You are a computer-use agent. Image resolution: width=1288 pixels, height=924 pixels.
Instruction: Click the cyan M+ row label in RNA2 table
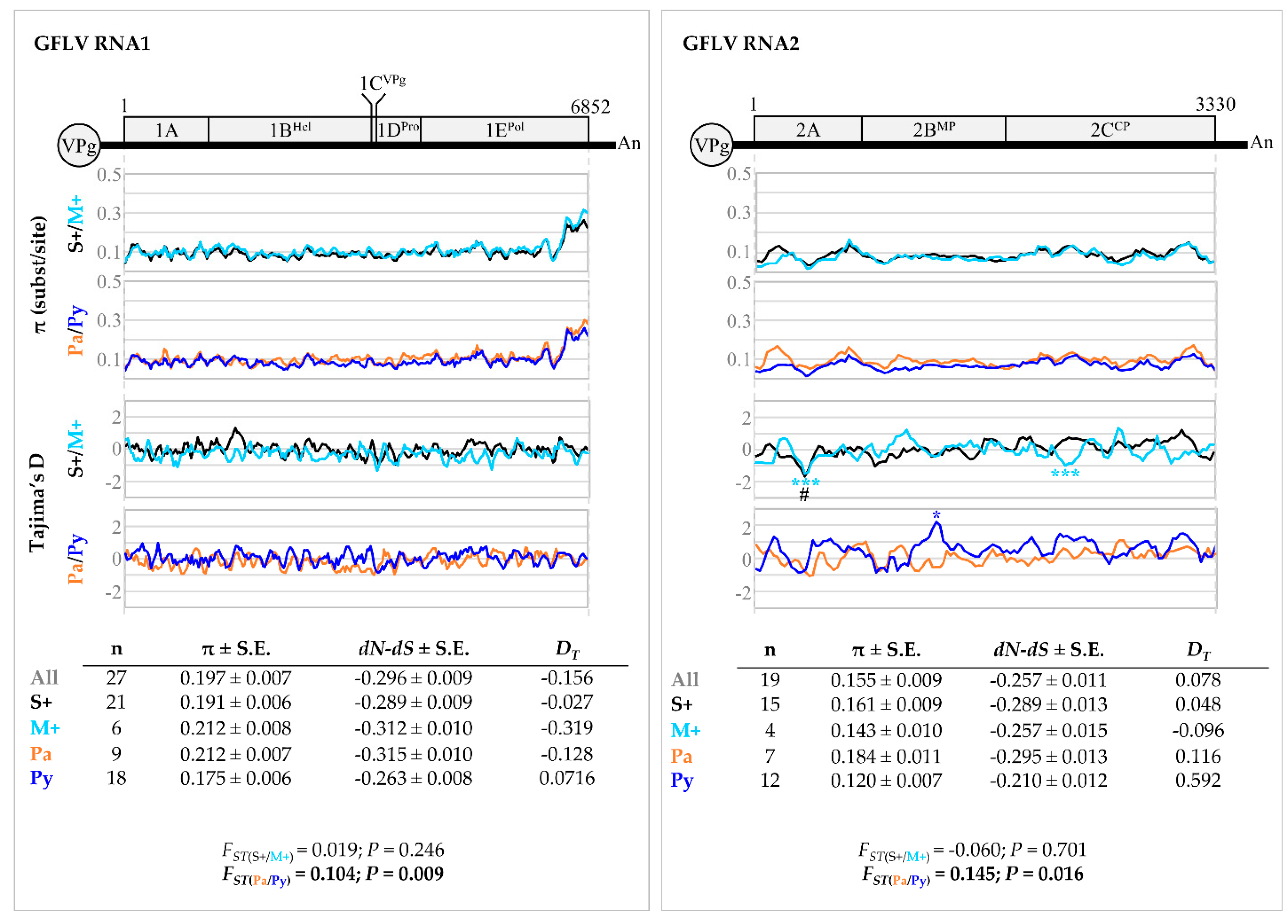(685, 730)
